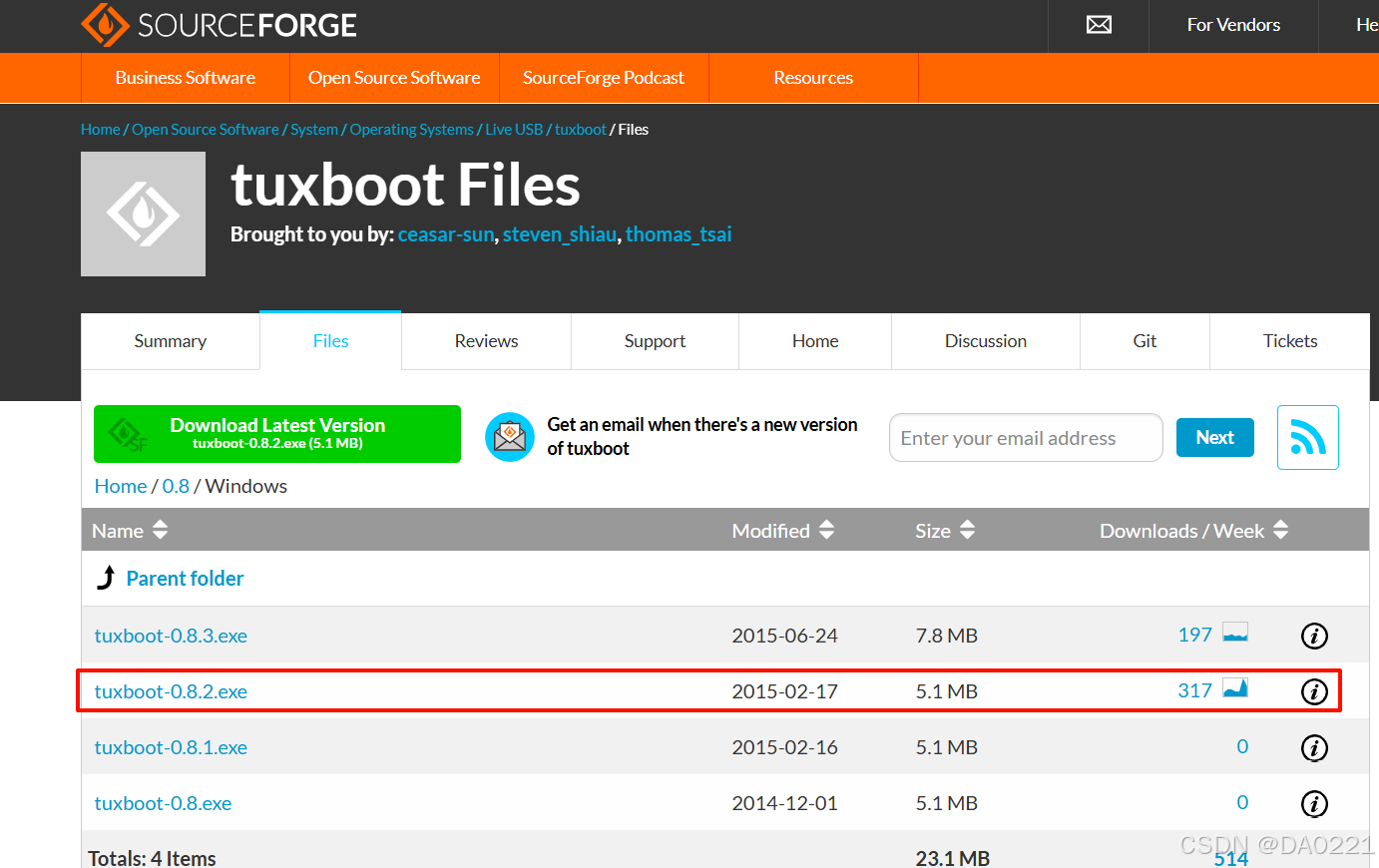Click 0 downloads for tuxboot-0.8.exe

click(1242, 802)
